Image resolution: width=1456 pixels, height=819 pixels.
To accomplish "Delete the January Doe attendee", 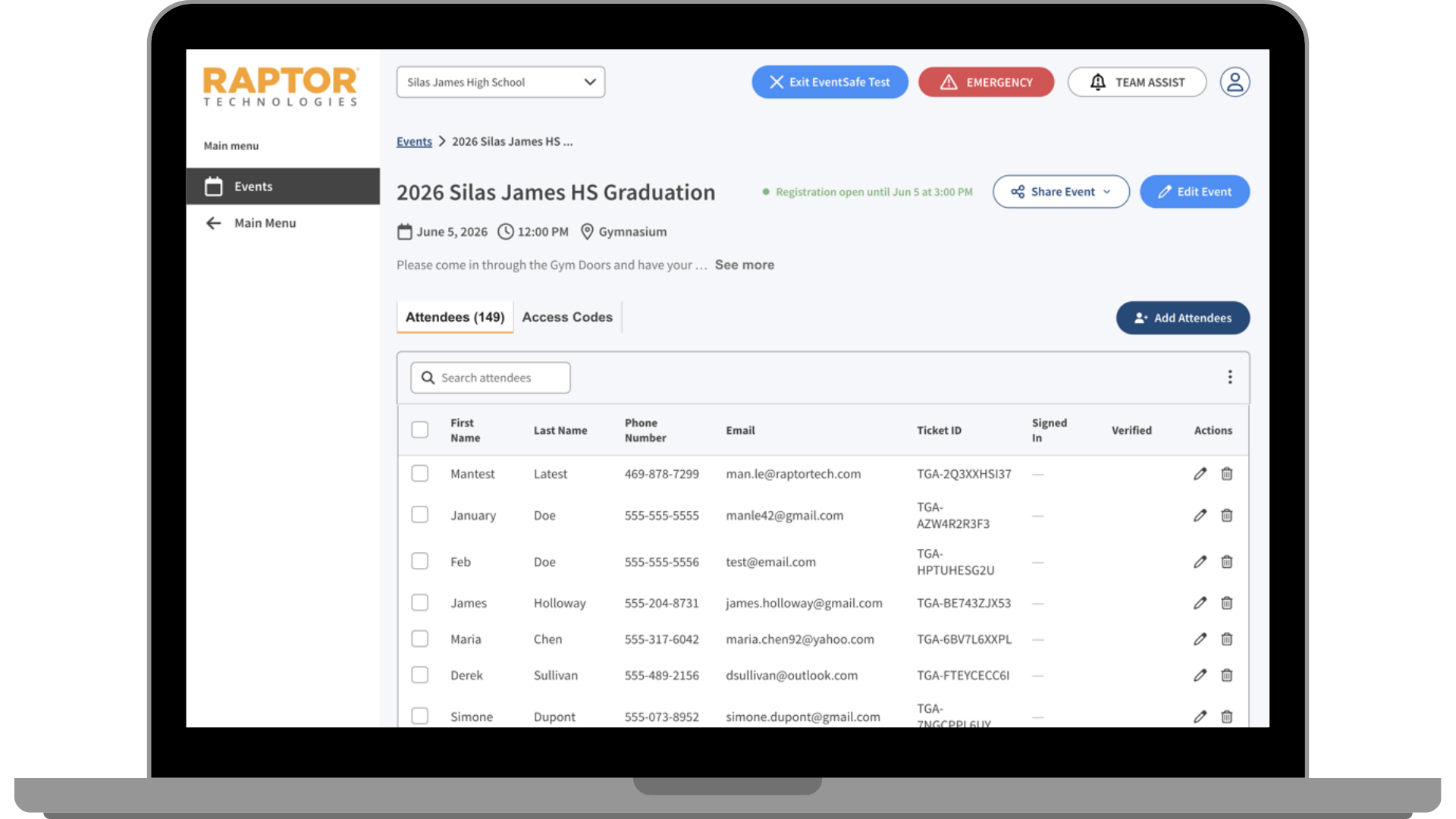I will [x=1226, y=516].
